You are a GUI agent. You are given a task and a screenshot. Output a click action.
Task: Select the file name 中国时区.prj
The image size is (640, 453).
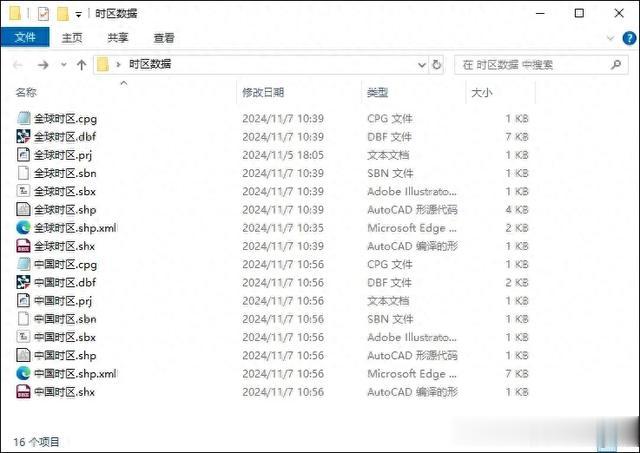pos(63,301)
